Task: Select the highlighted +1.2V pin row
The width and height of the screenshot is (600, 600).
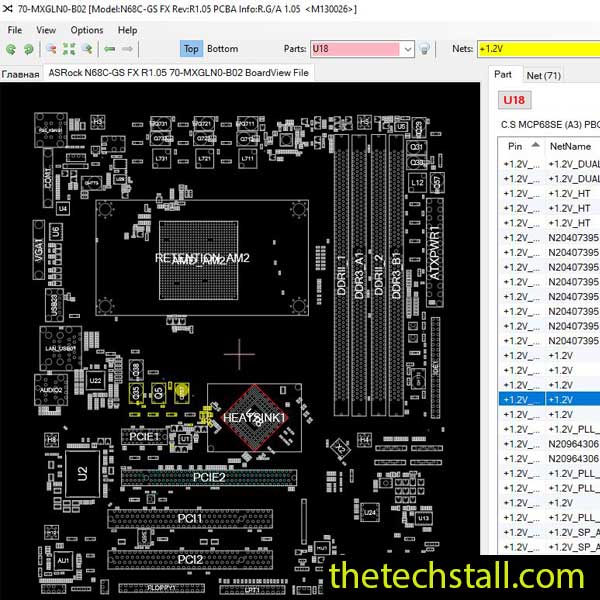Action: pyautogui.click(x=548, y=399)
